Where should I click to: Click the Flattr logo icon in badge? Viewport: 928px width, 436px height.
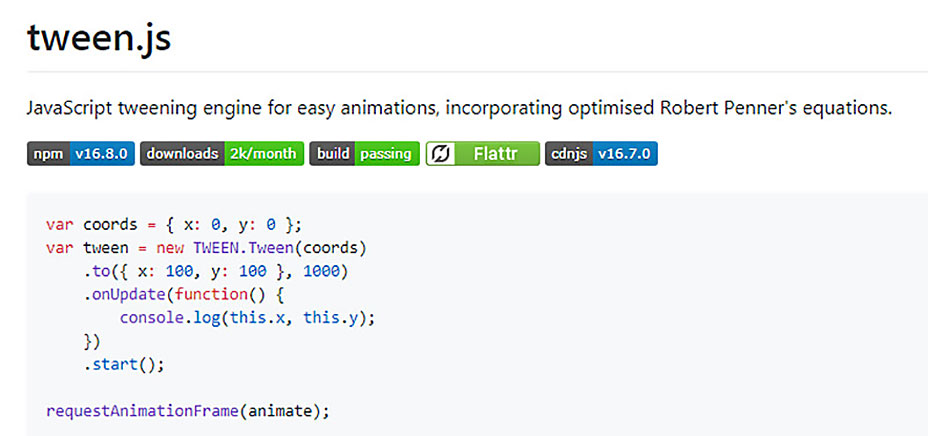441,154
